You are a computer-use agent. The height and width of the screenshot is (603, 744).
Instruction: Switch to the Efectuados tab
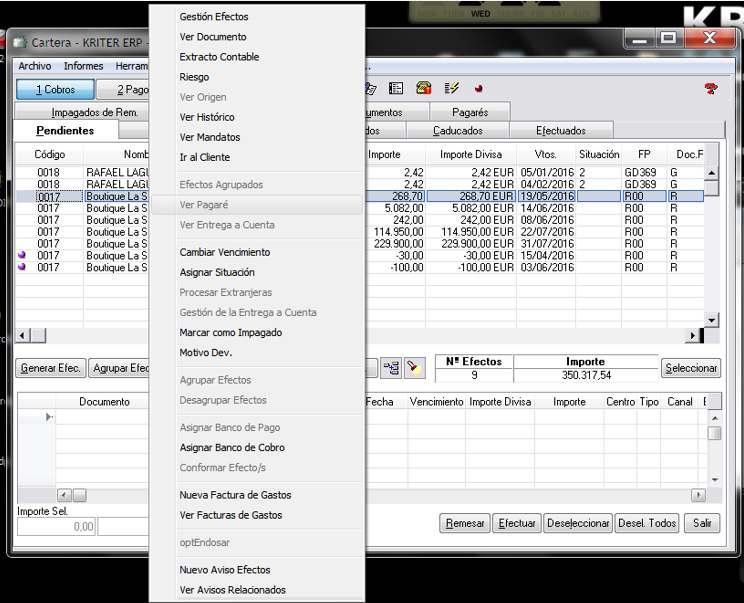coord(561,130)
